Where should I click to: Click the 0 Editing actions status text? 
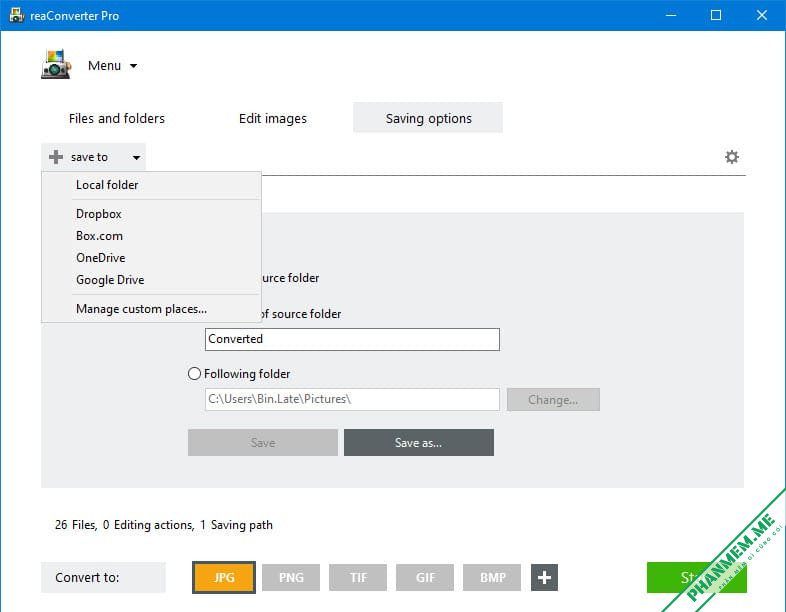(148, 525)
